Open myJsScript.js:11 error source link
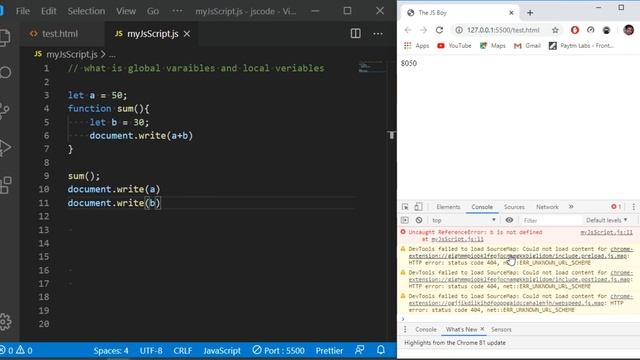The image size is (640, 360). tap(606, 232)
